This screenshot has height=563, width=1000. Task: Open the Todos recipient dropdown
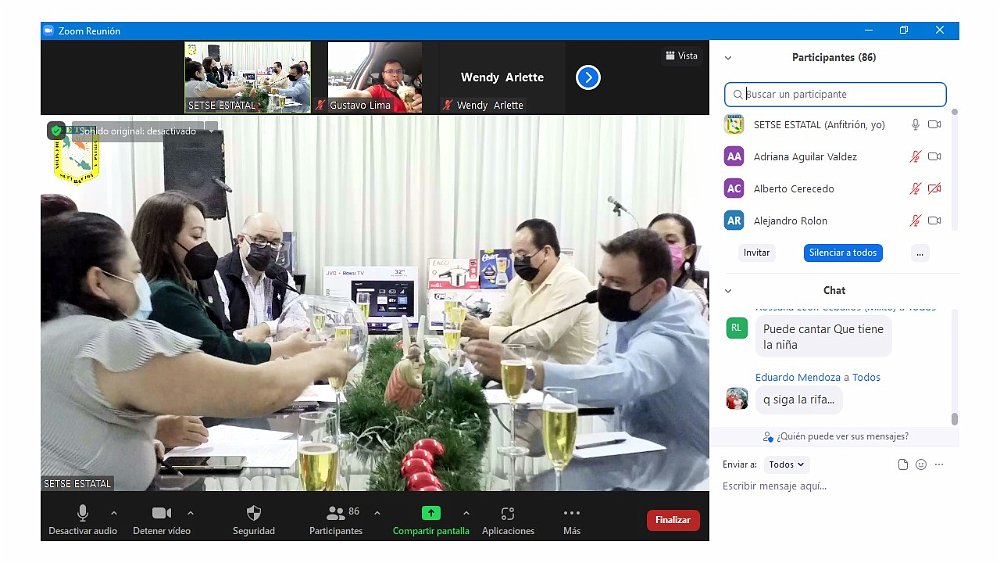coord(786,465)
